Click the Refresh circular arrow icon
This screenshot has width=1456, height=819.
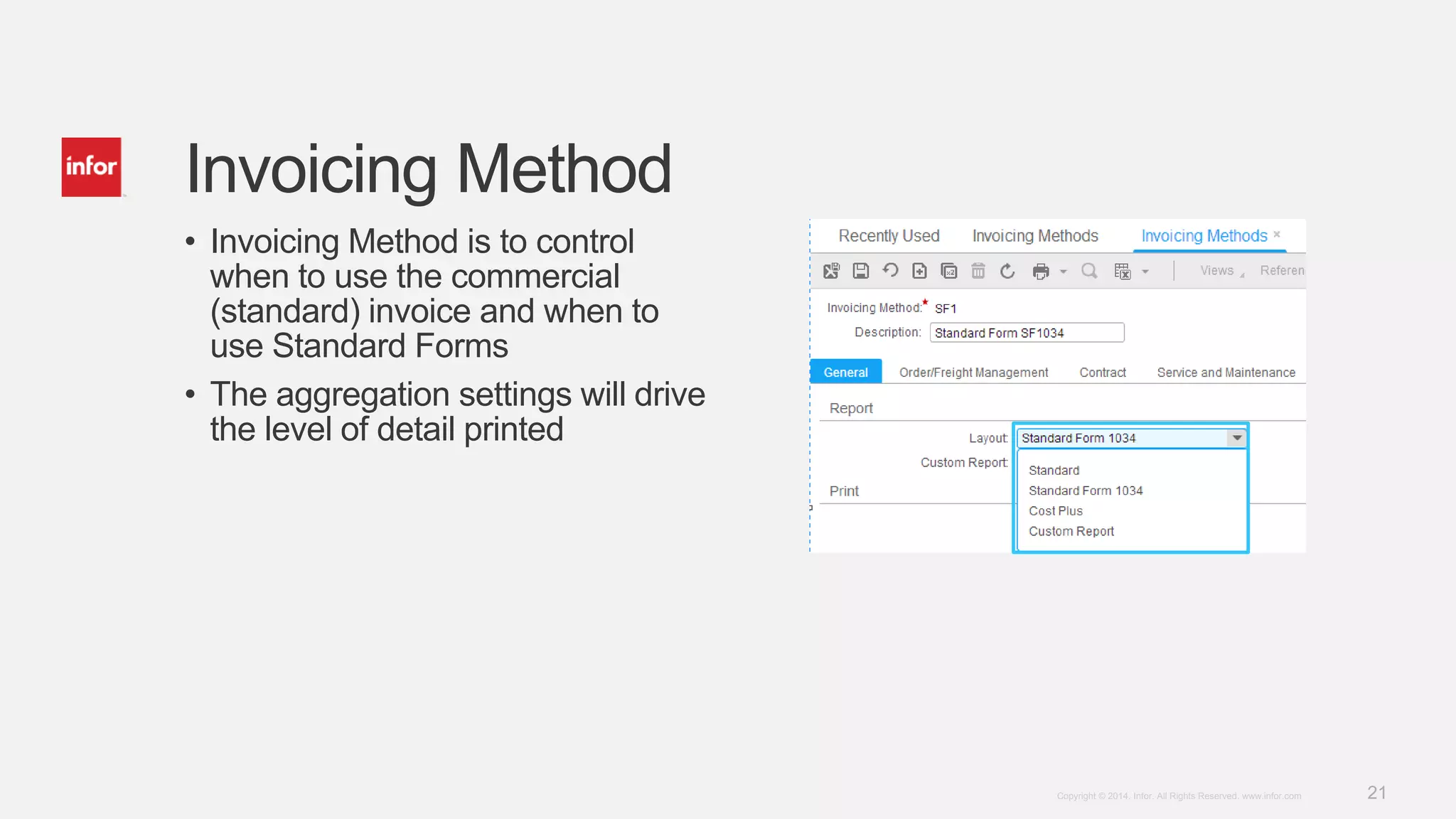(x=1007, y=271)
